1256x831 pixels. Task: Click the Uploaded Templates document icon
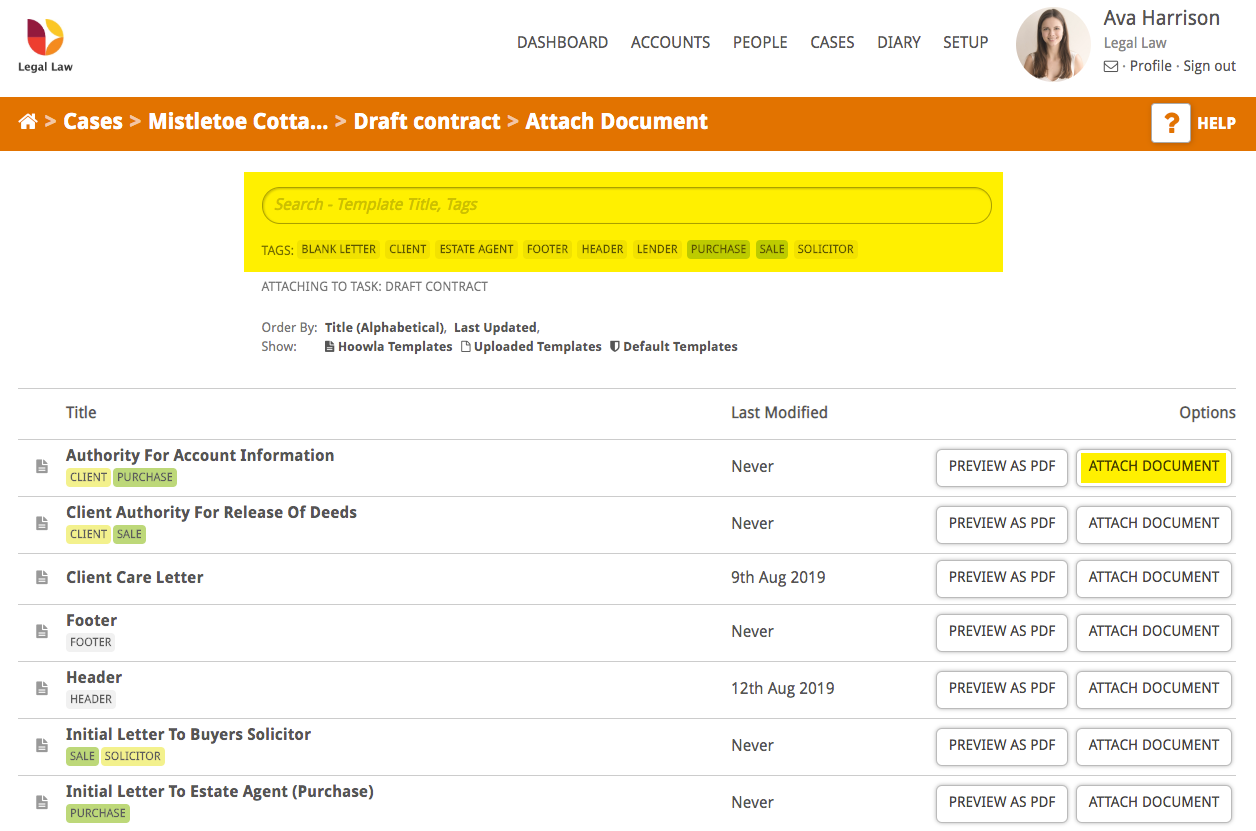pos(464,346)
